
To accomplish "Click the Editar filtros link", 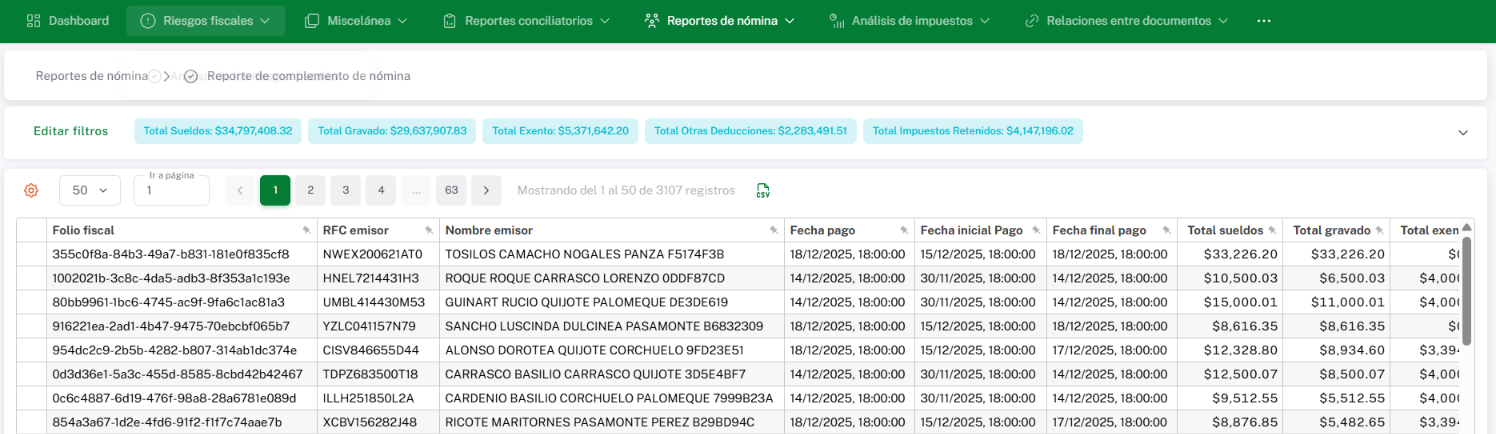I will tap(70, 131).
